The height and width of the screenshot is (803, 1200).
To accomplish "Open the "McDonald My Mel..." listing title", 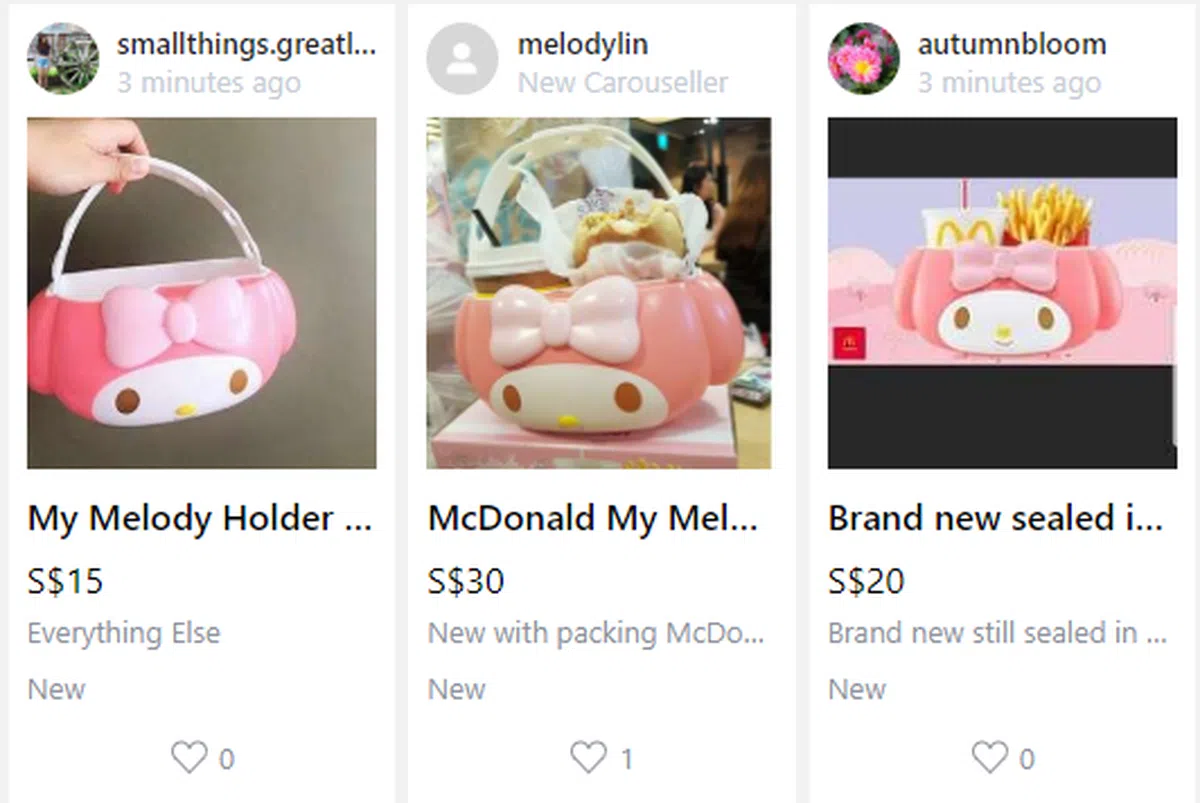I will coord(593,518).
